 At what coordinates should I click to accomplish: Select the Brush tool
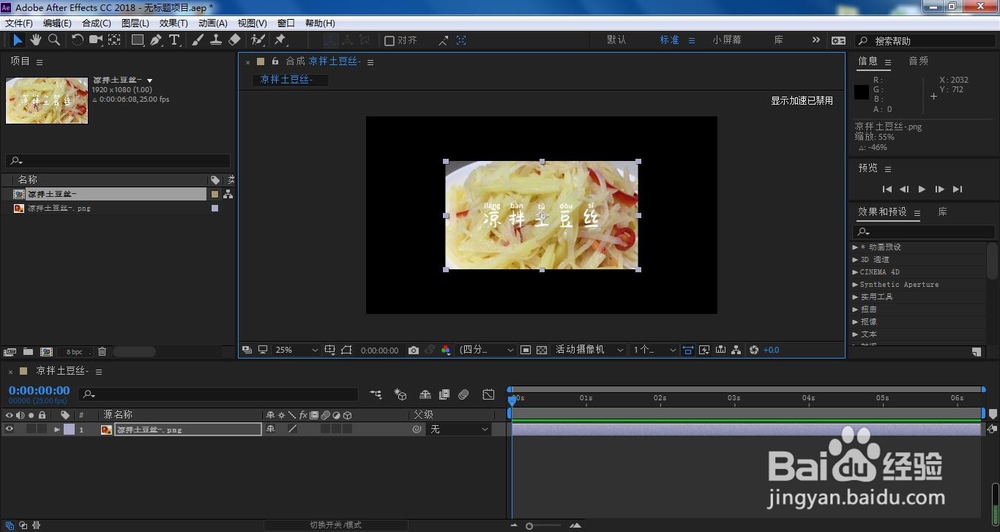coord(197,40)
